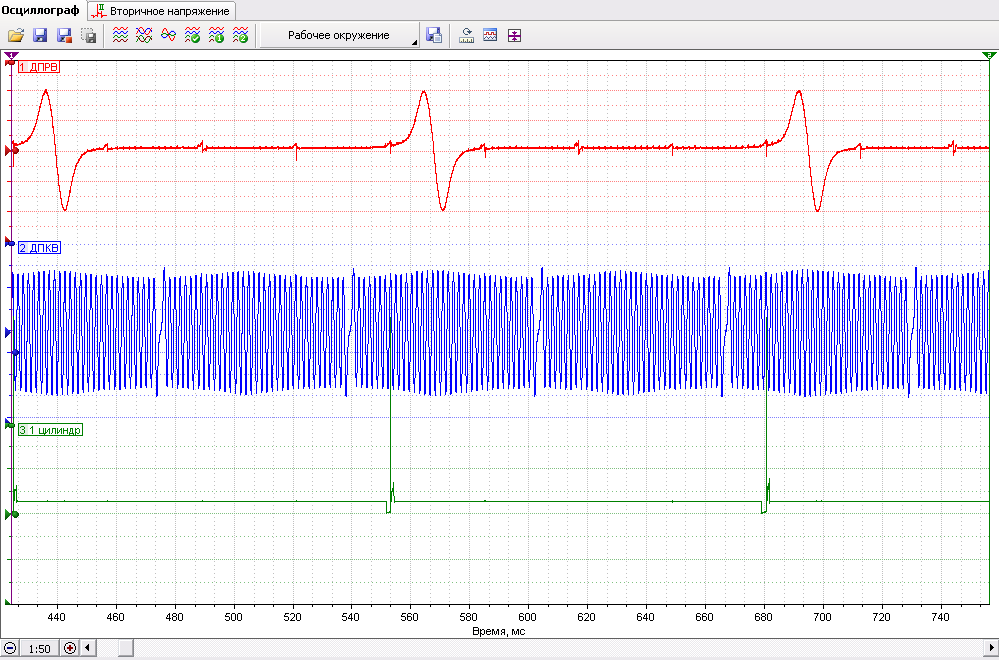Click the 1:50 time scale button
999x660 pixels.
40,649
